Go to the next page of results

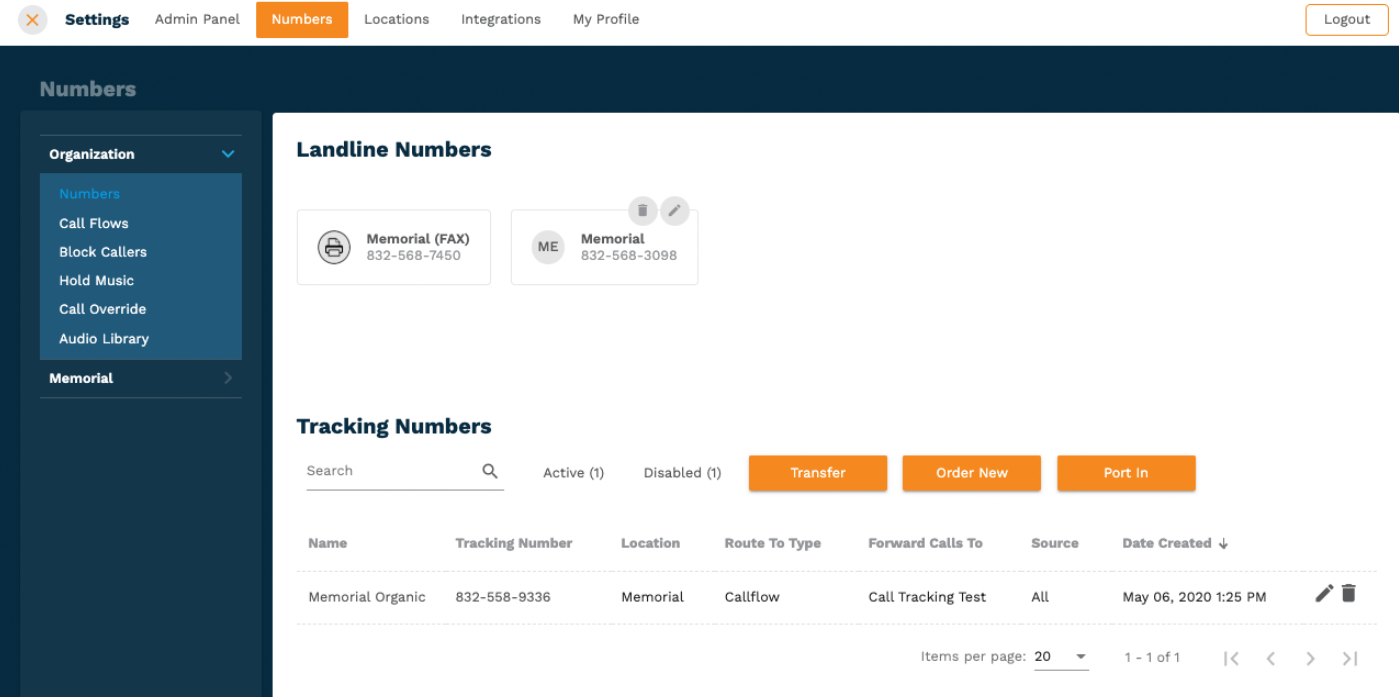1310,658
